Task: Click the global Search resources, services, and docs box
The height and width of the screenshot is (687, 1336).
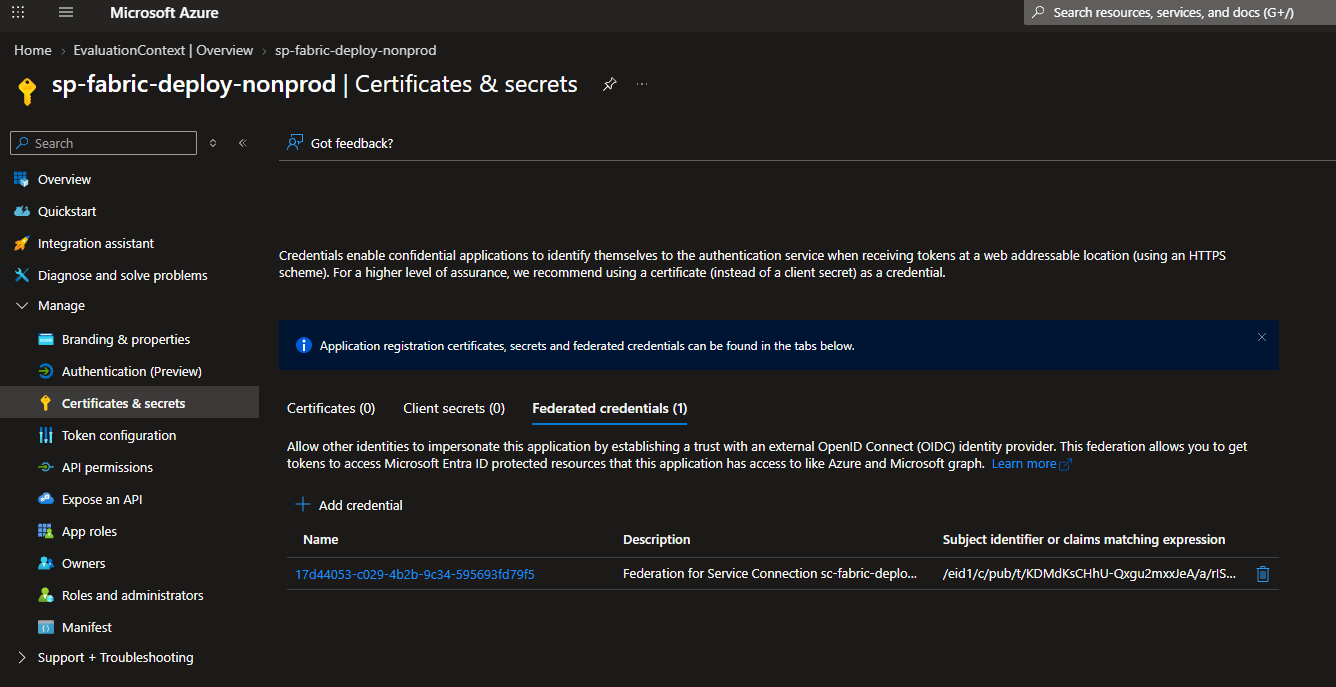Action: click(x=1180, y=13)
